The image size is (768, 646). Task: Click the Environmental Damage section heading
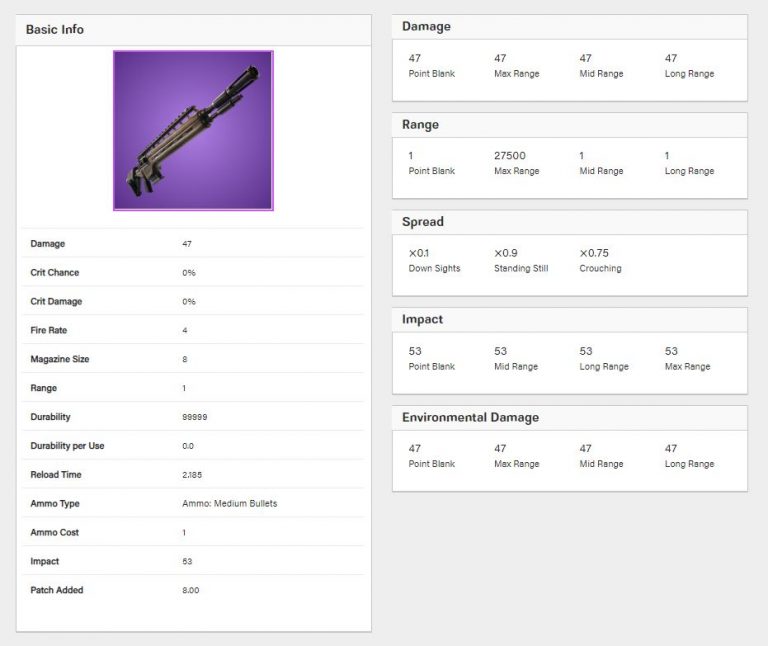click(470, 417)
